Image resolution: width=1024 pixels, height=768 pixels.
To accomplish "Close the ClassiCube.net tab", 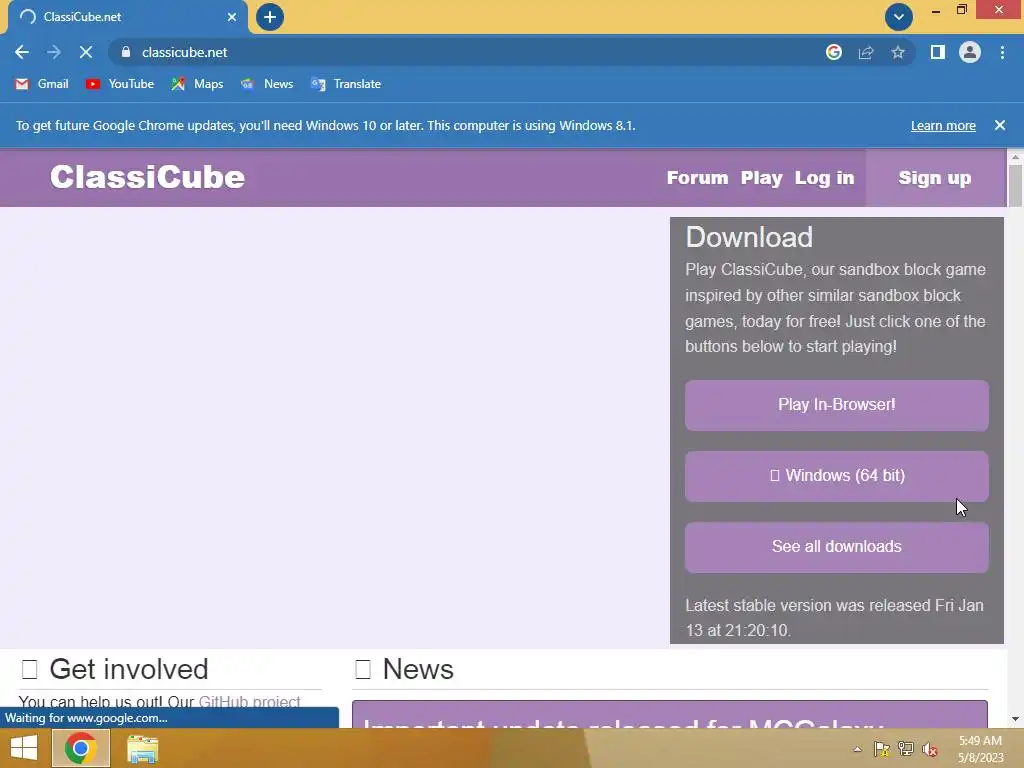I will tap(232, 17).
